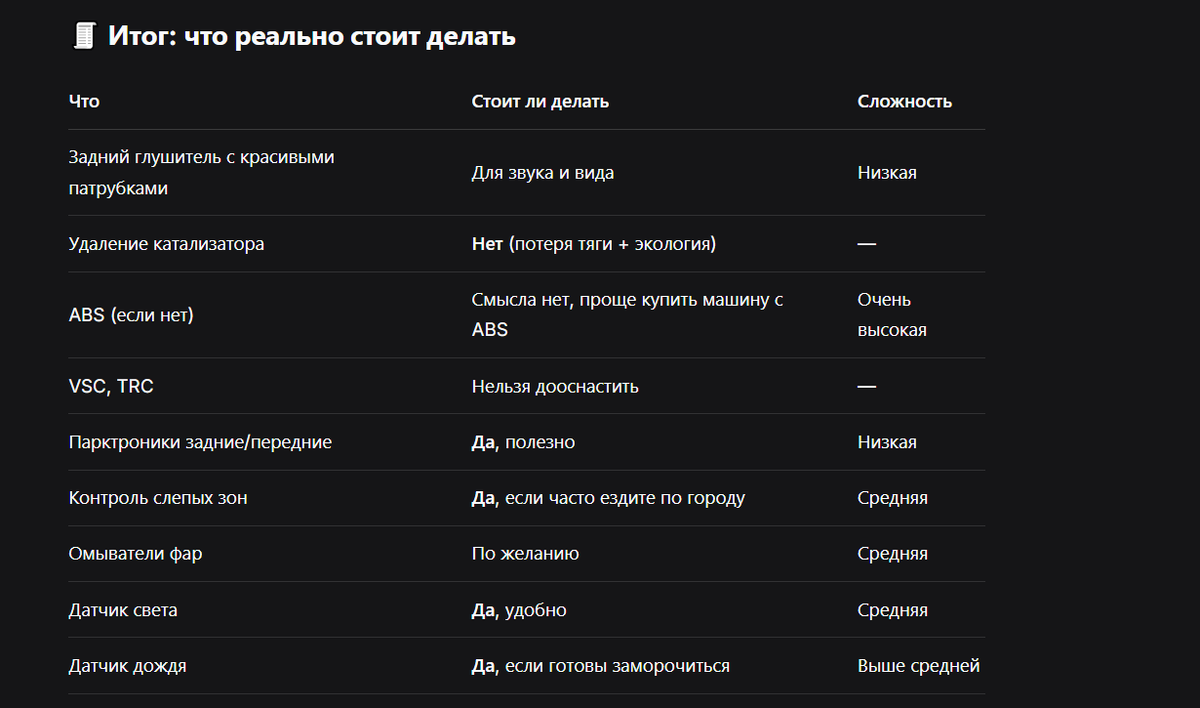Click the scroll emoji next to the heading
The height and width of the screenshot is (708, 1200).
coord(84,38)
